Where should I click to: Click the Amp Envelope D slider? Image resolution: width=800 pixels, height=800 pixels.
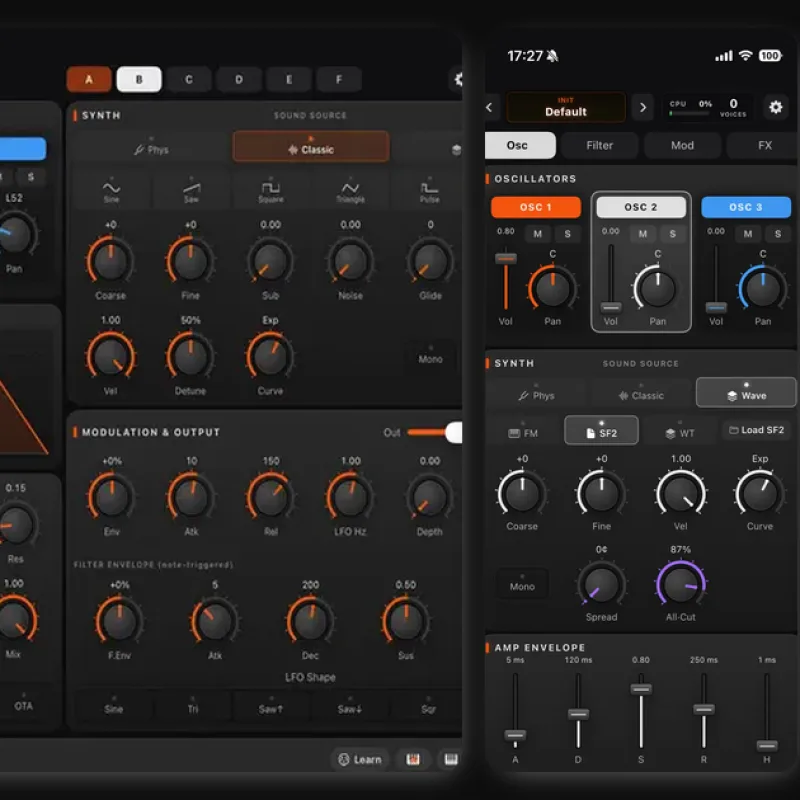[x=578, y=710]
